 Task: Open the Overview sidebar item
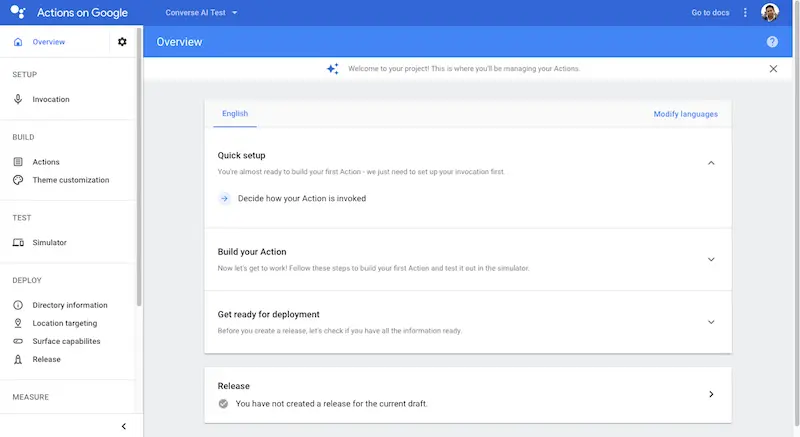pos(49,42)
